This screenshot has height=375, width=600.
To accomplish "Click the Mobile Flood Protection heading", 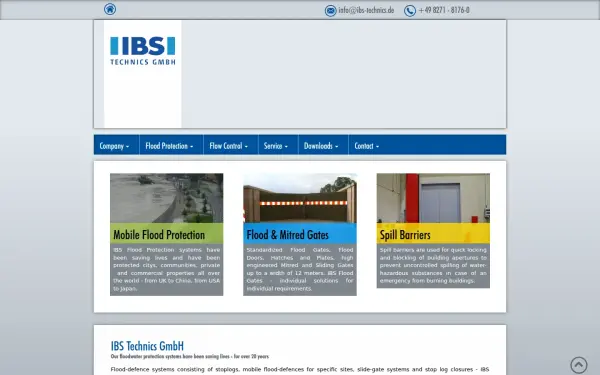I will 159,235.
